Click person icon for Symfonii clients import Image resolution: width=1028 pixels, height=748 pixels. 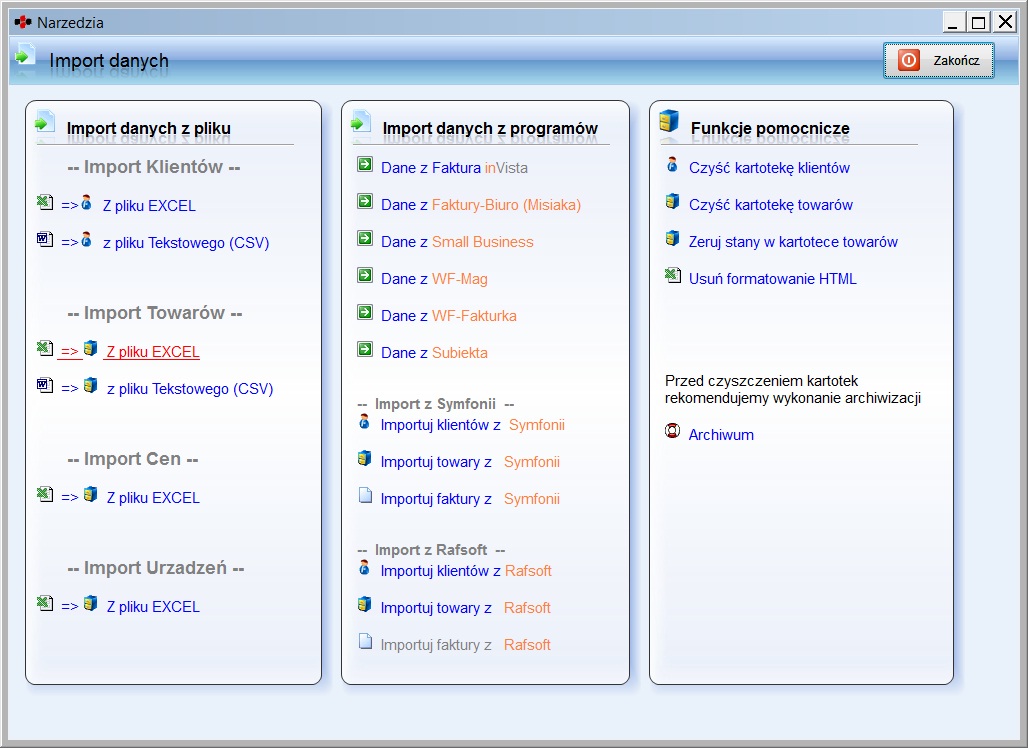pos(365,422)
